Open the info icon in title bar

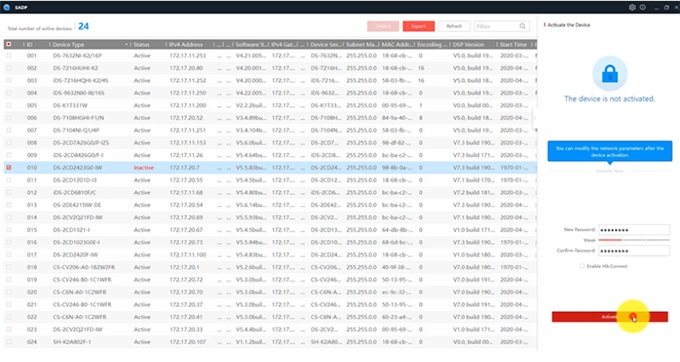coord(643,7)
